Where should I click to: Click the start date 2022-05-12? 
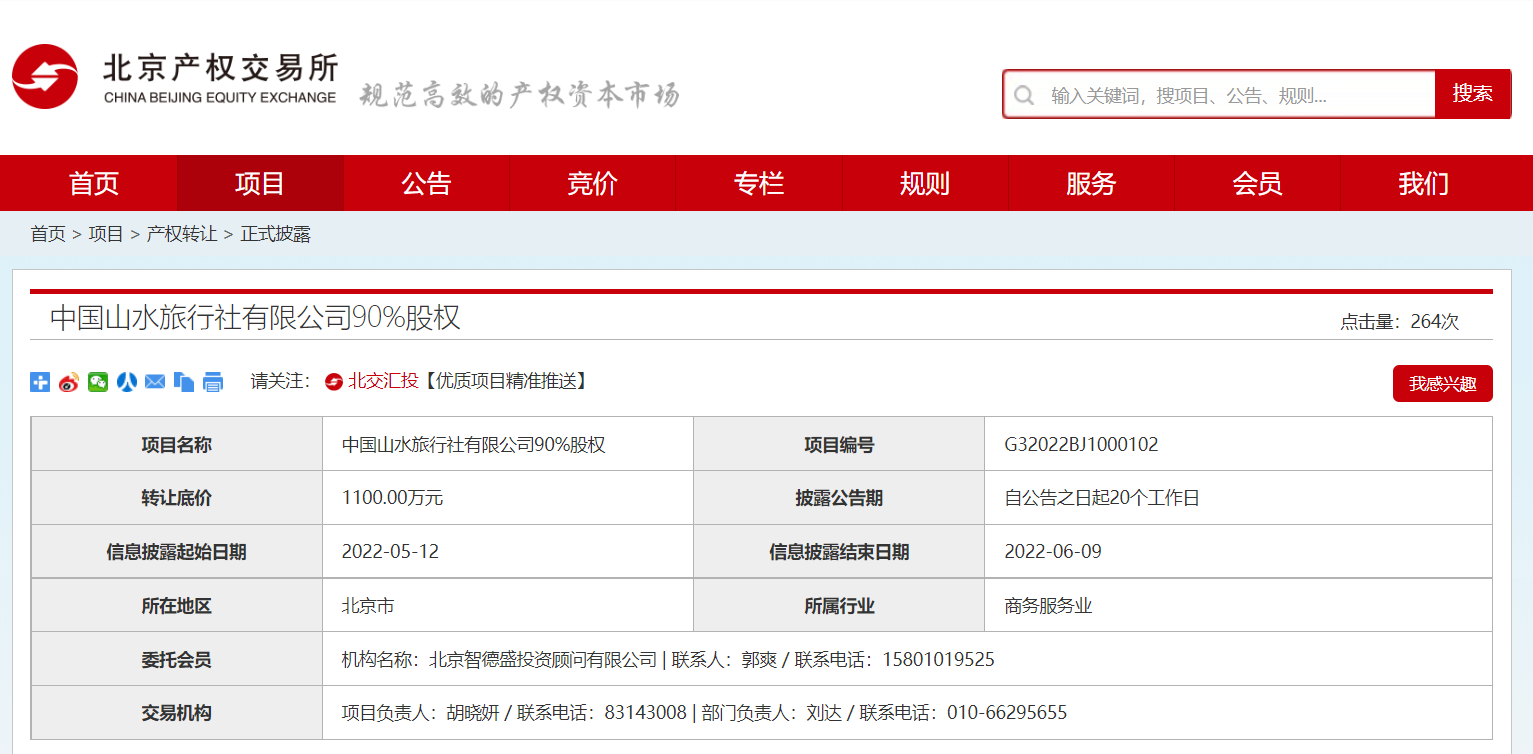point(390,552)
